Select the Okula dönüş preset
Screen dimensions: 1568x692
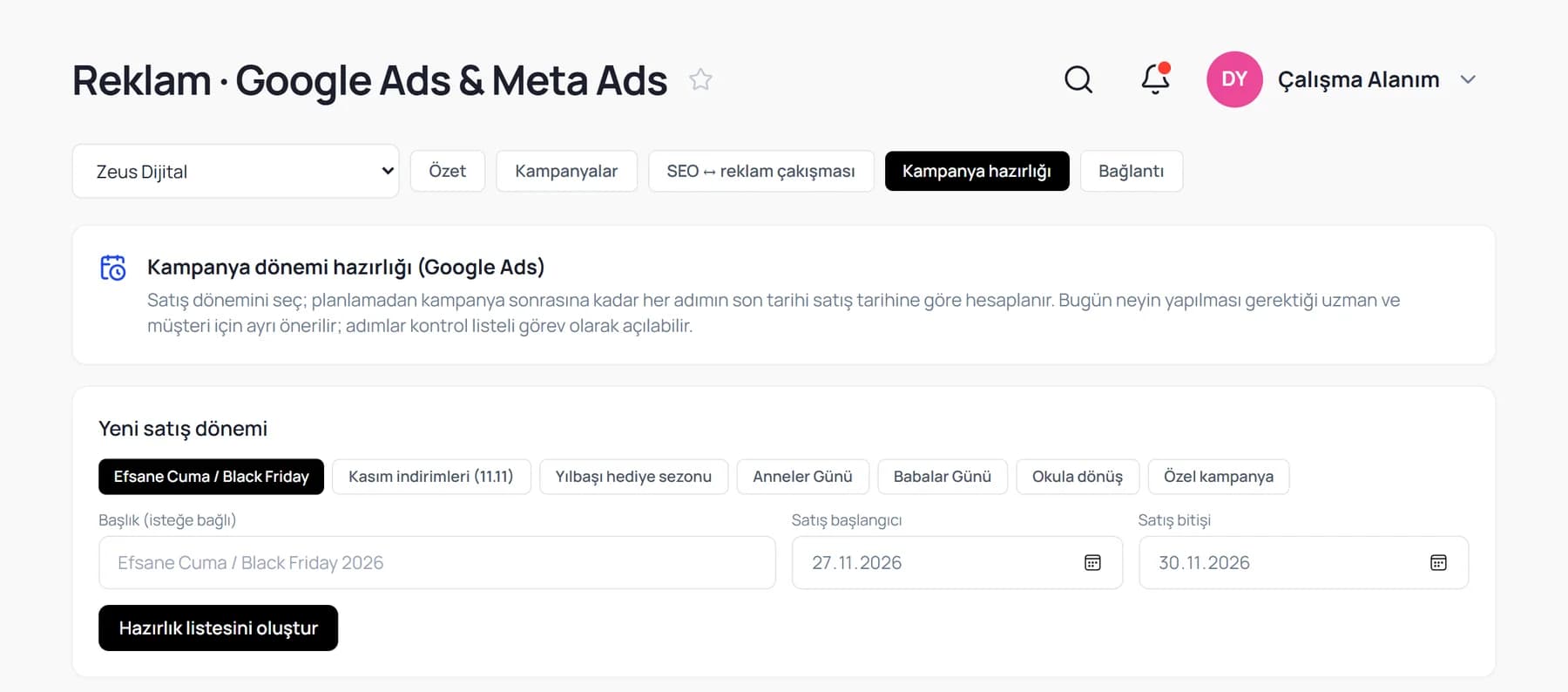pyautogui.click(x=1078, y=477)
